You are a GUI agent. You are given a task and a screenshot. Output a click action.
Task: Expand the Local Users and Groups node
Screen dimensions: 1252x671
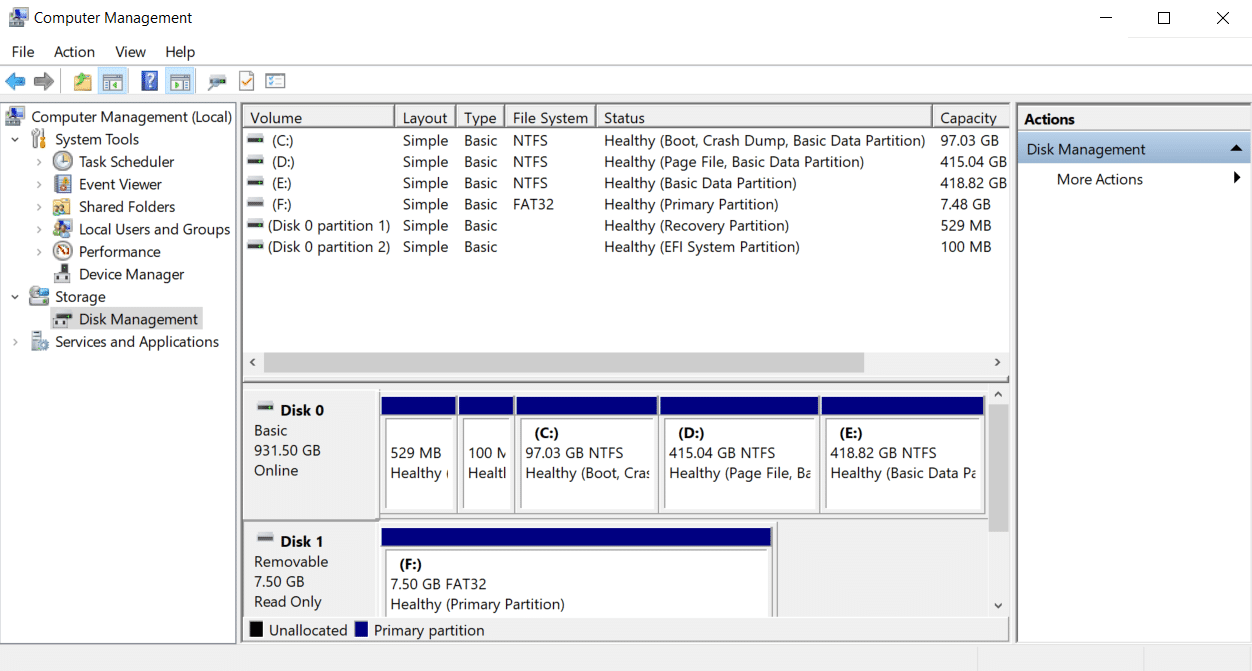39,229
